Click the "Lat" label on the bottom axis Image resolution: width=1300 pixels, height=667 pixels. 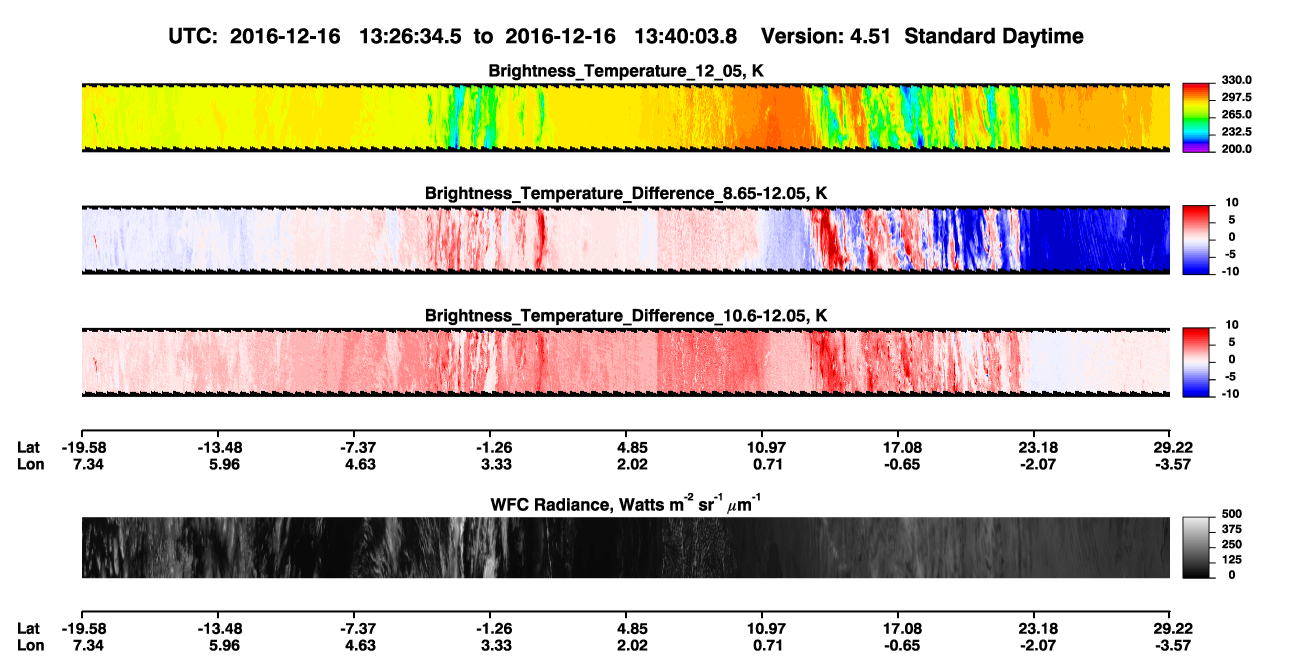[x=29, y=628]
